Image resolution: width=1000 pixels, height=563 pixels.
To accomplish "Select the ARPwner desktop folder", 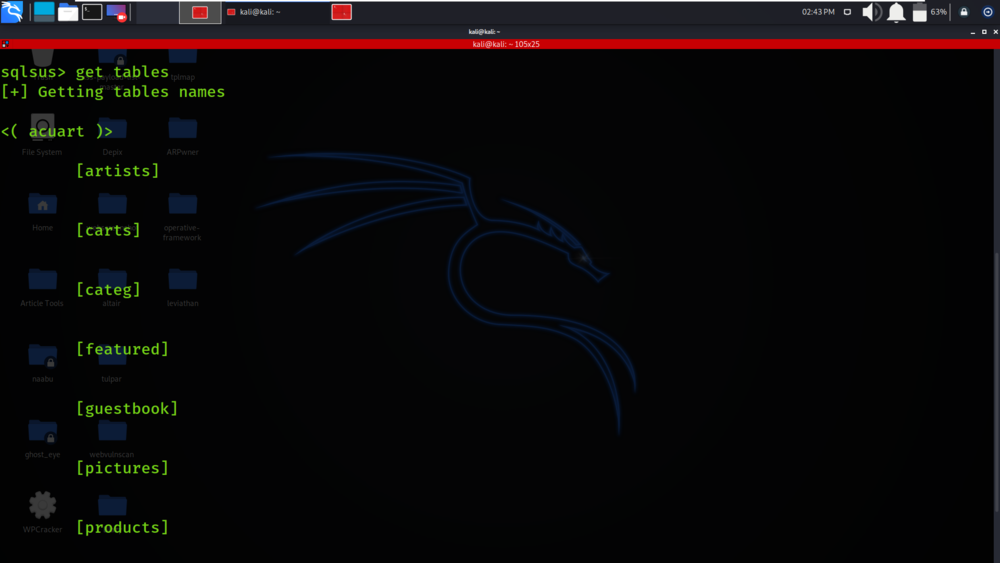I will point(182,136).
